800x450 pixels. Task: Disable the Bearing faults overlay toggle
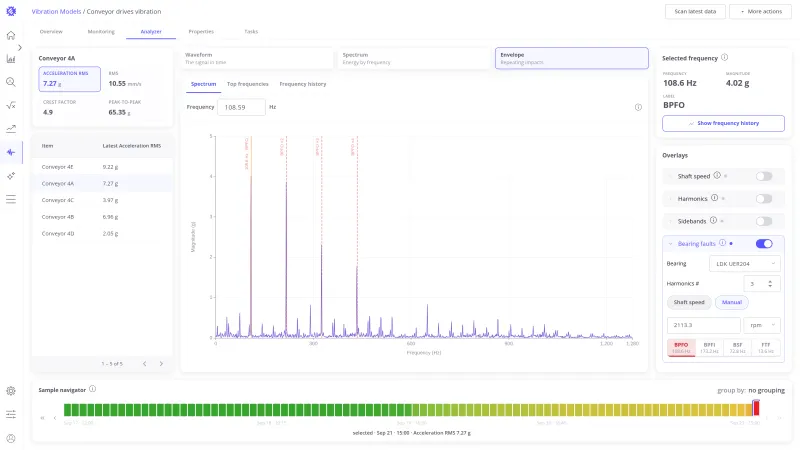(x=764, y=243)
